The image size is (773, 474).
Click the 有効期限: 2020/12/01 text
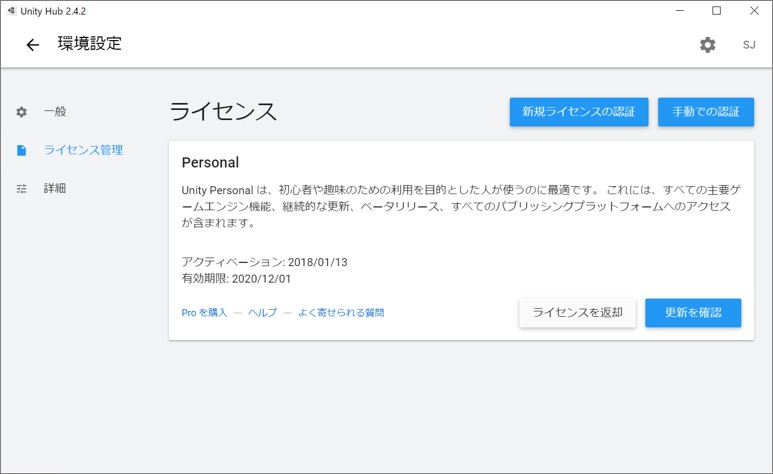(237, 279)
